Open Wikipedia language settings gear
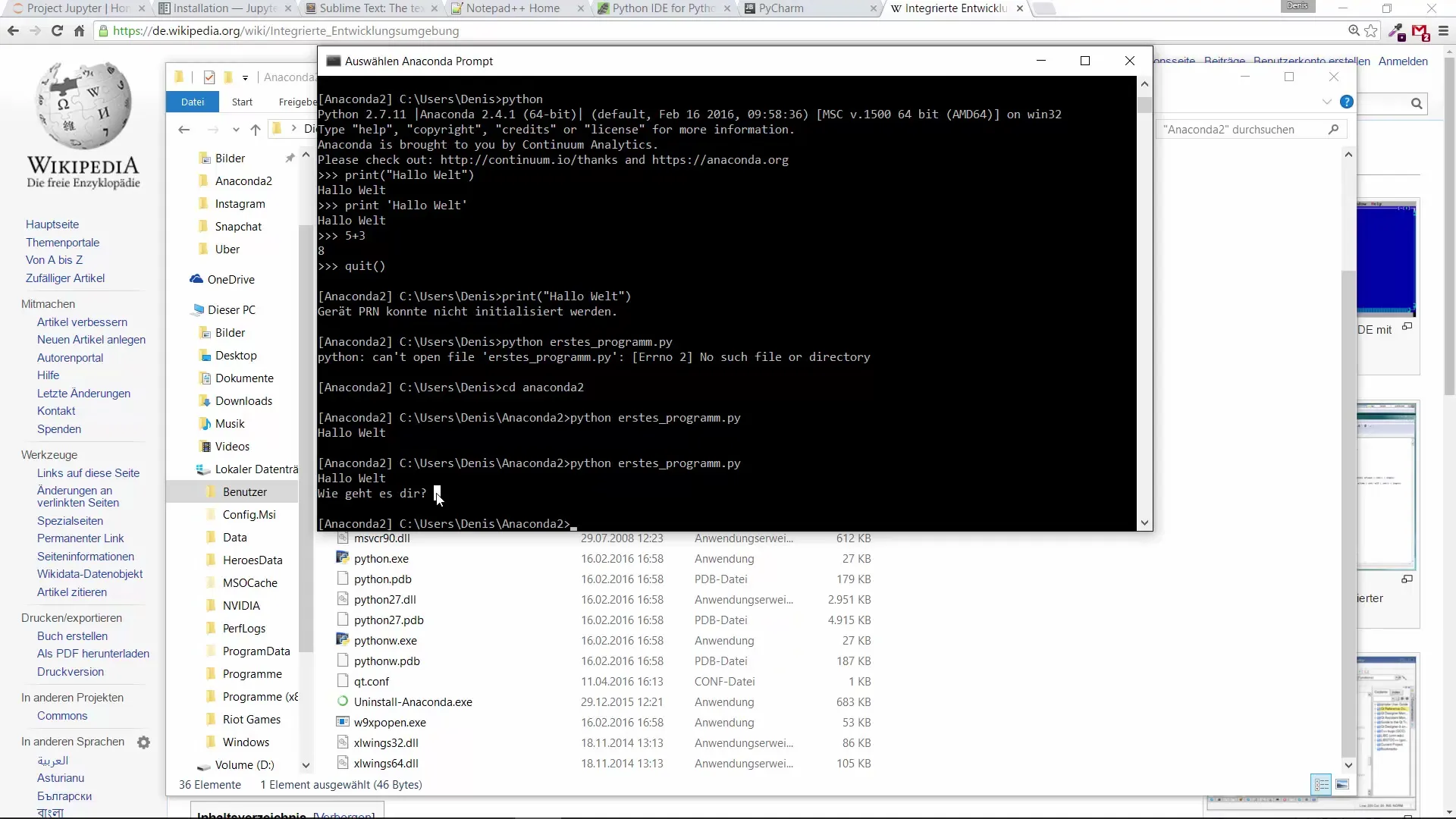Screen dimensions: 1456x819 click(143, 742)
